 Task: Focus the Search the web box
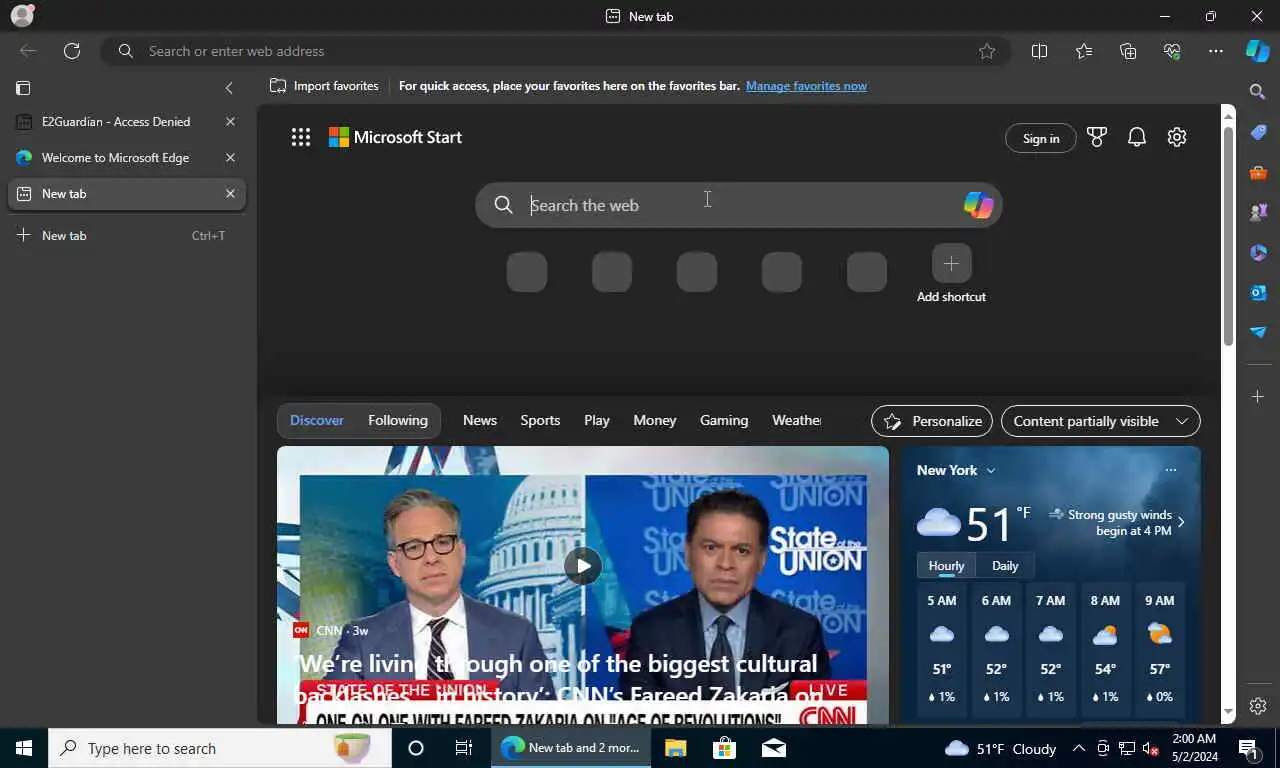point(738,205)
